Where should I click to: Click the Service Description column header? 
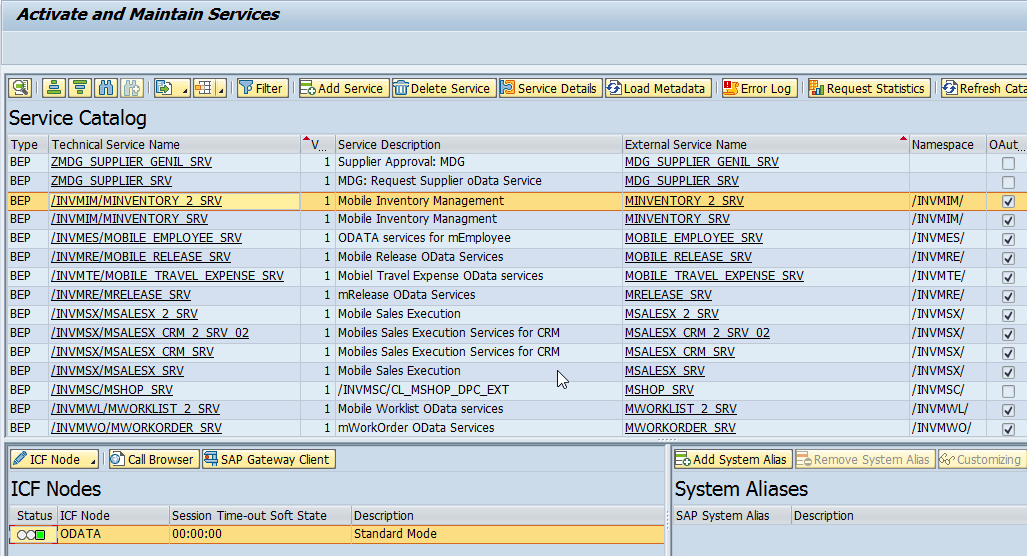pyautogui.click(x=389, y=145)
